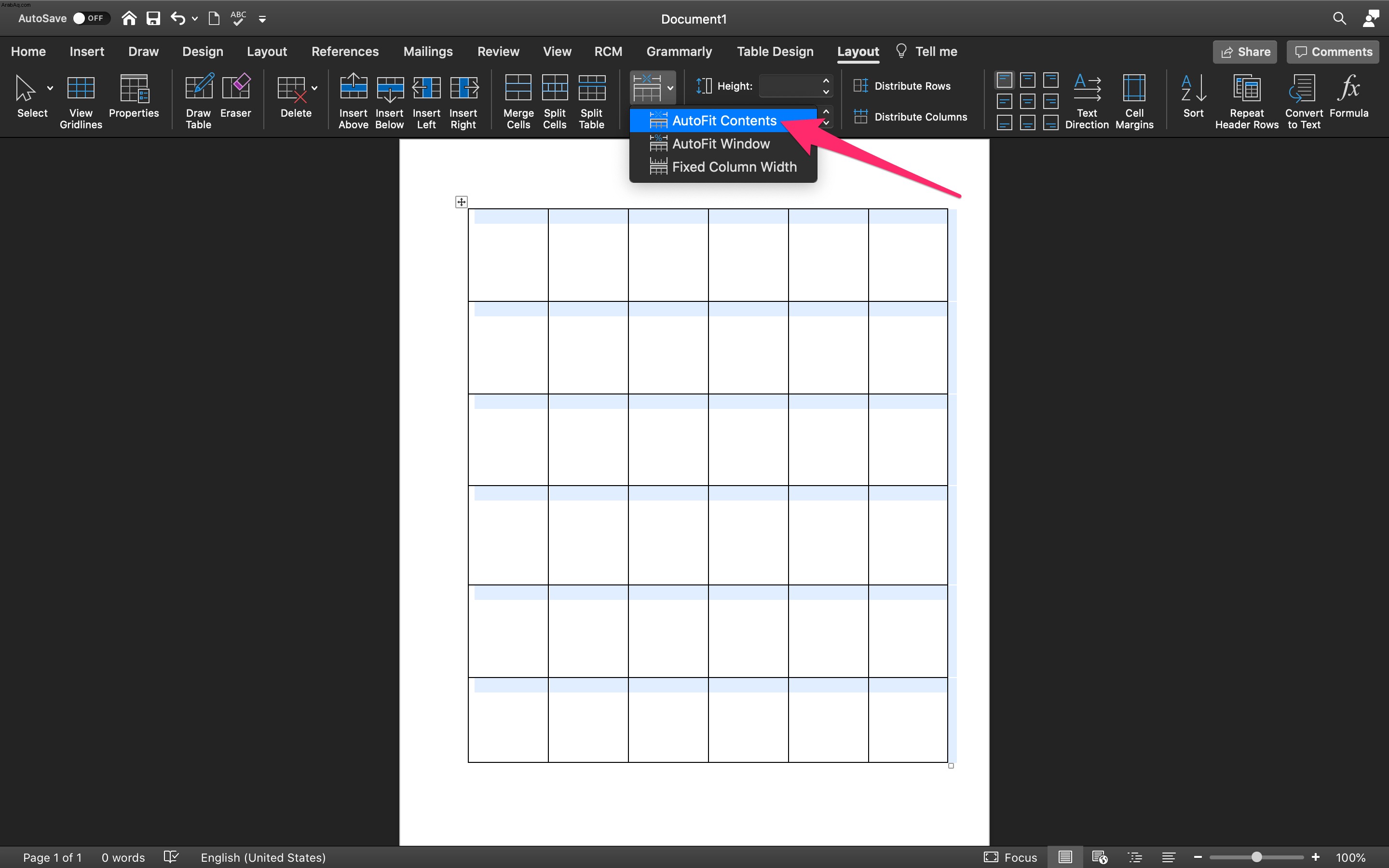The image size is (1389, 868).
Task: Switch to Outline view
Action: point(1135,857)
